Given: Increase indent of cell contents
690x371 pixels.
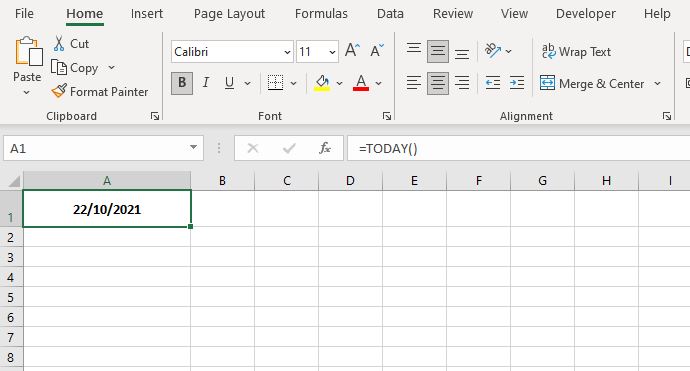Looking at the screenshot, I should [x=517, y=83].
